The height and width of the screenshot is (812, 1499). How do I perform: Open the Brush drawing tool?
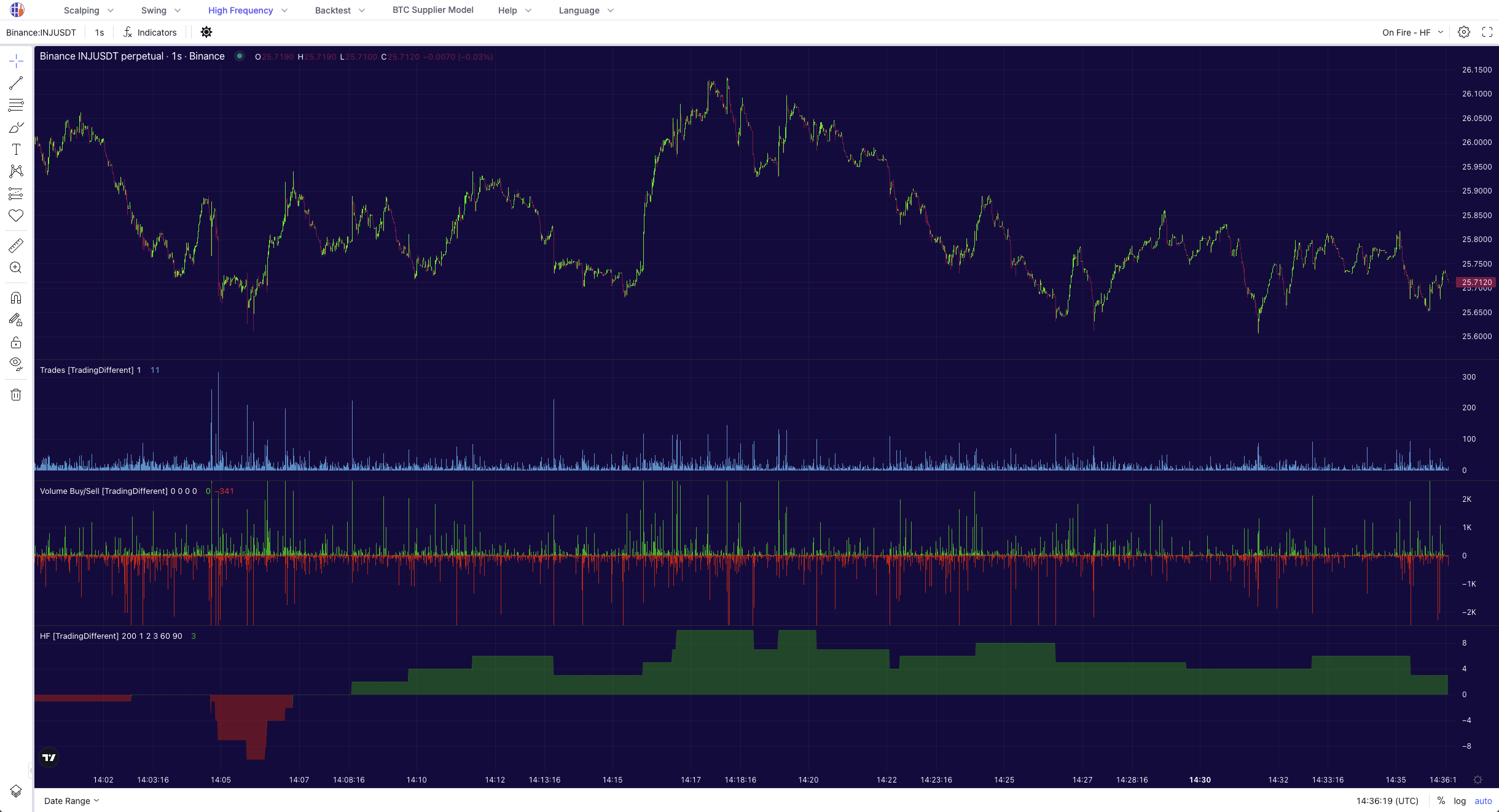(15, 127)
